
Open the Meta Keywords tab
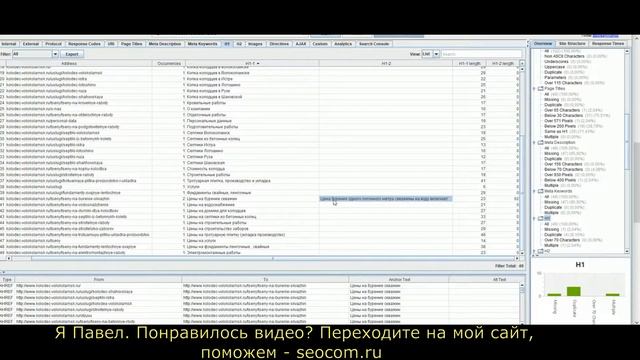[x=202, y=44]
